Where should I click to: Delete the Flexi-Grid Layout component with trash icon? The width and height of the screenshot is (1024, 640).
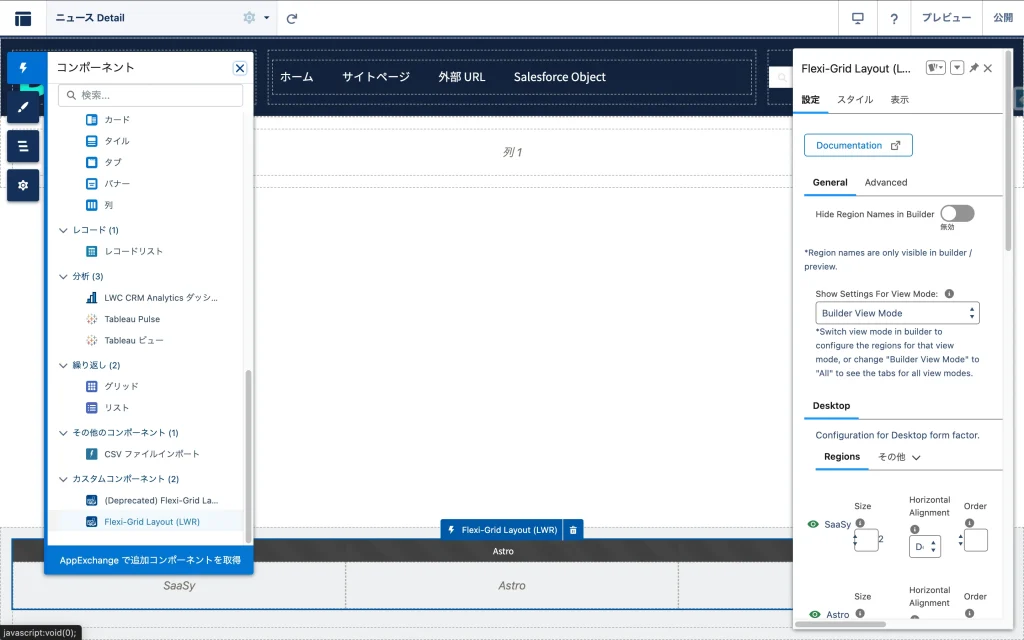[573, 530]
